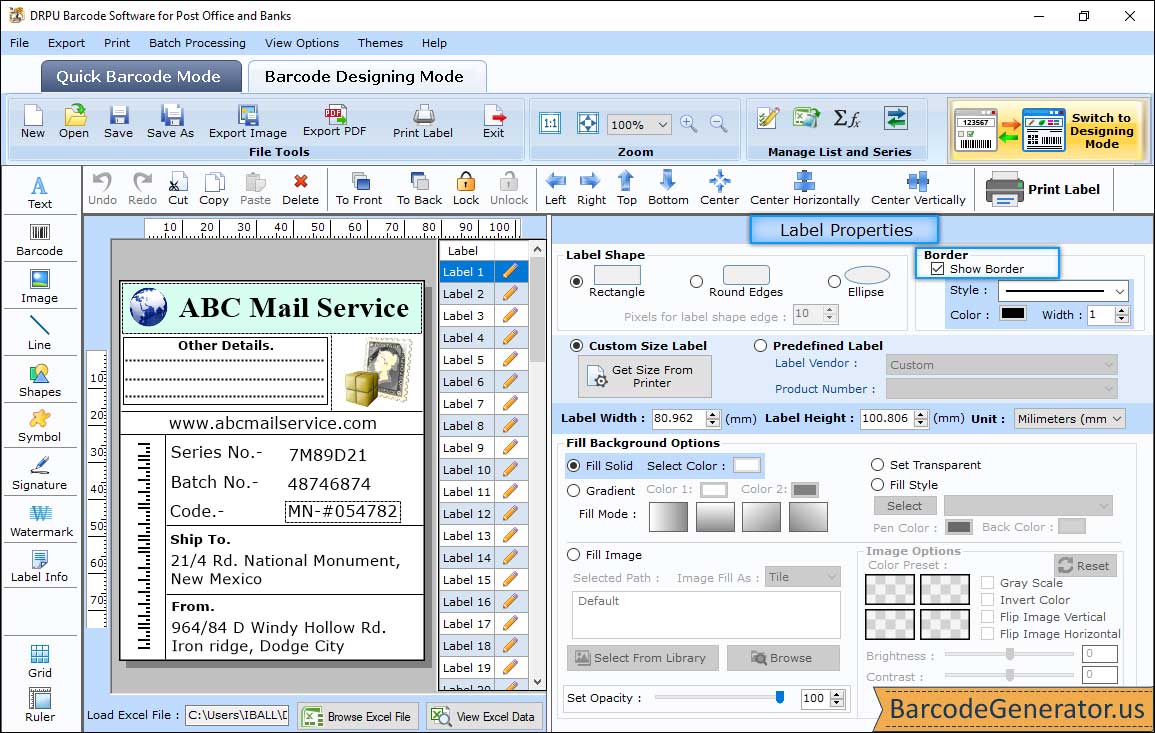1155x733 pixels.
Task: Export the label to PDF
Action: tap(334, 121)
